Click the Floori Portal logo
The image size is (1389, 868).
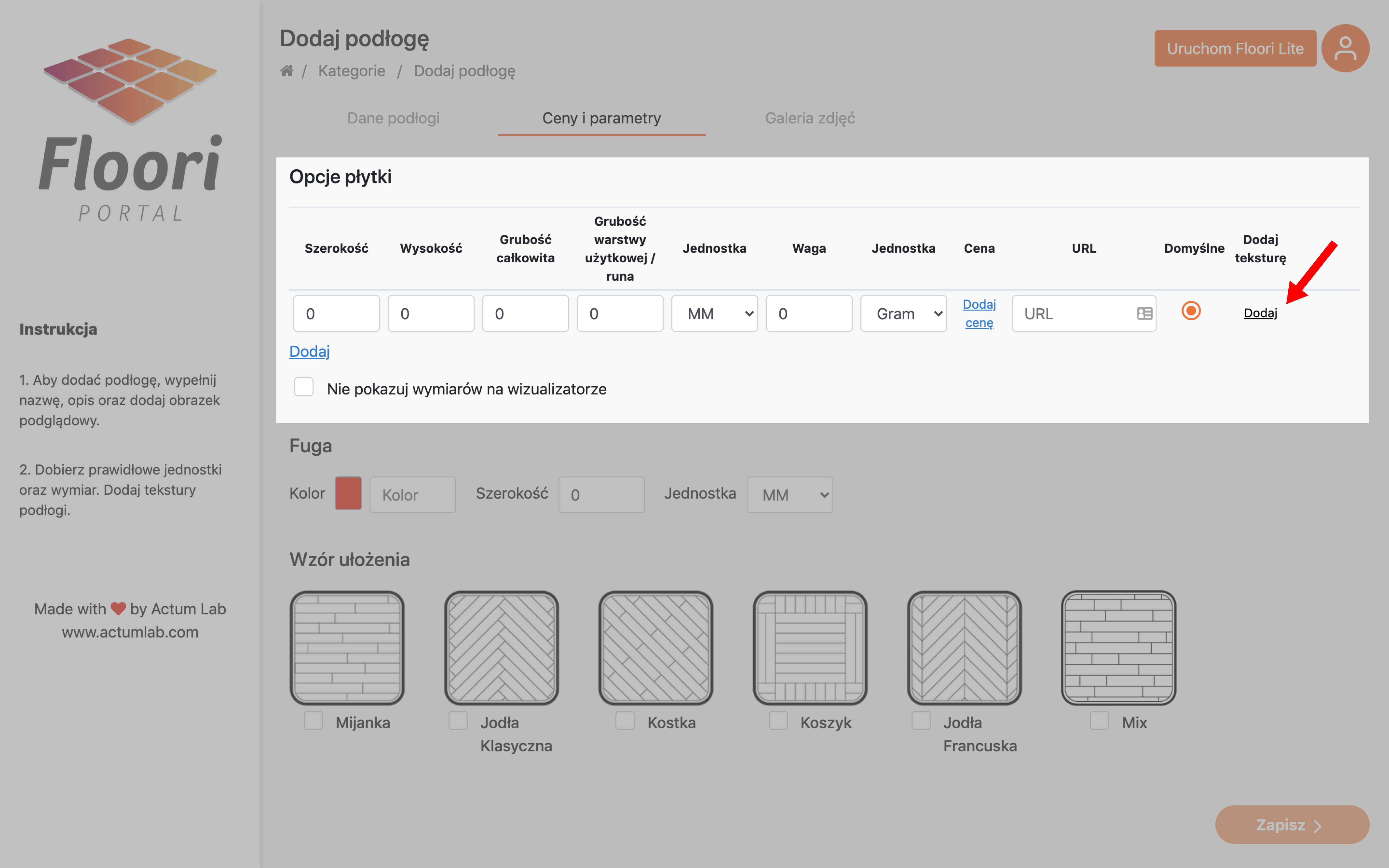pyautogui.click(x=130, y=130)
